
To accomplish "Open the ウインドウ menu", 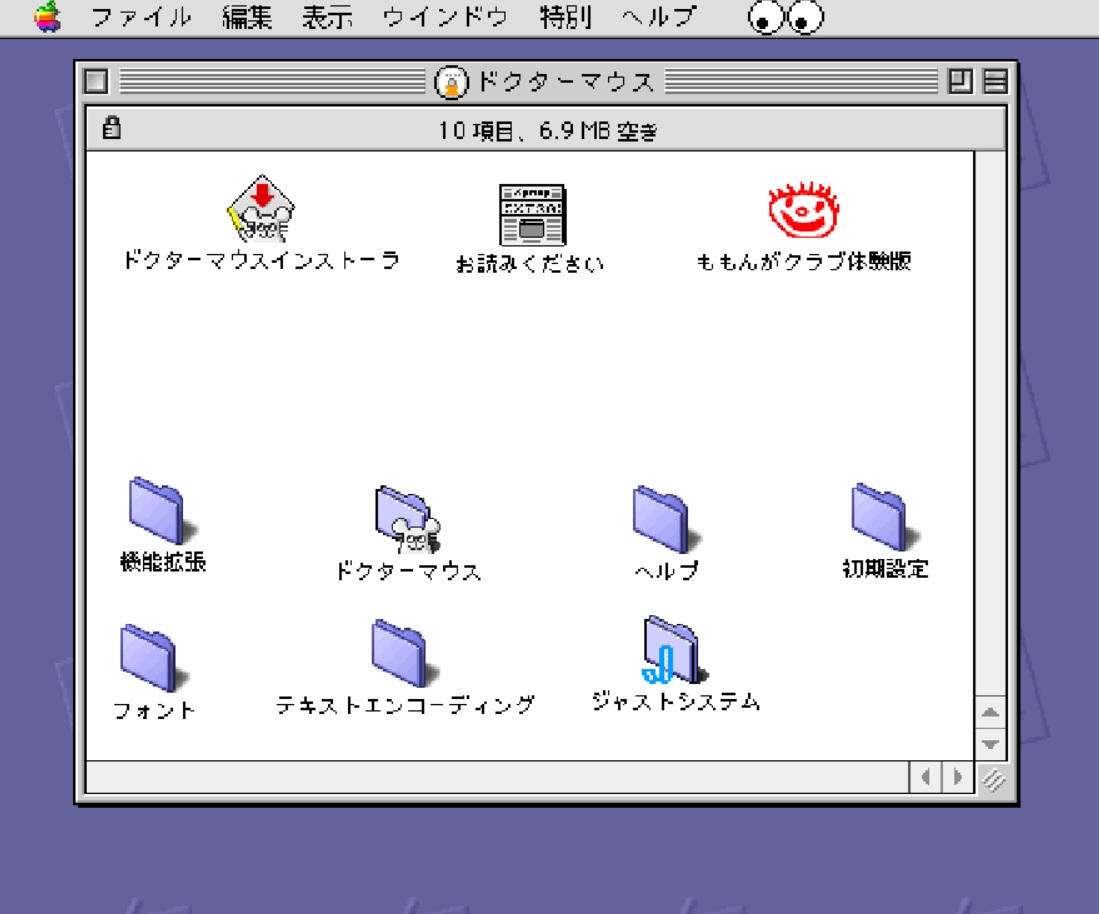I will (x=445, y=17).
